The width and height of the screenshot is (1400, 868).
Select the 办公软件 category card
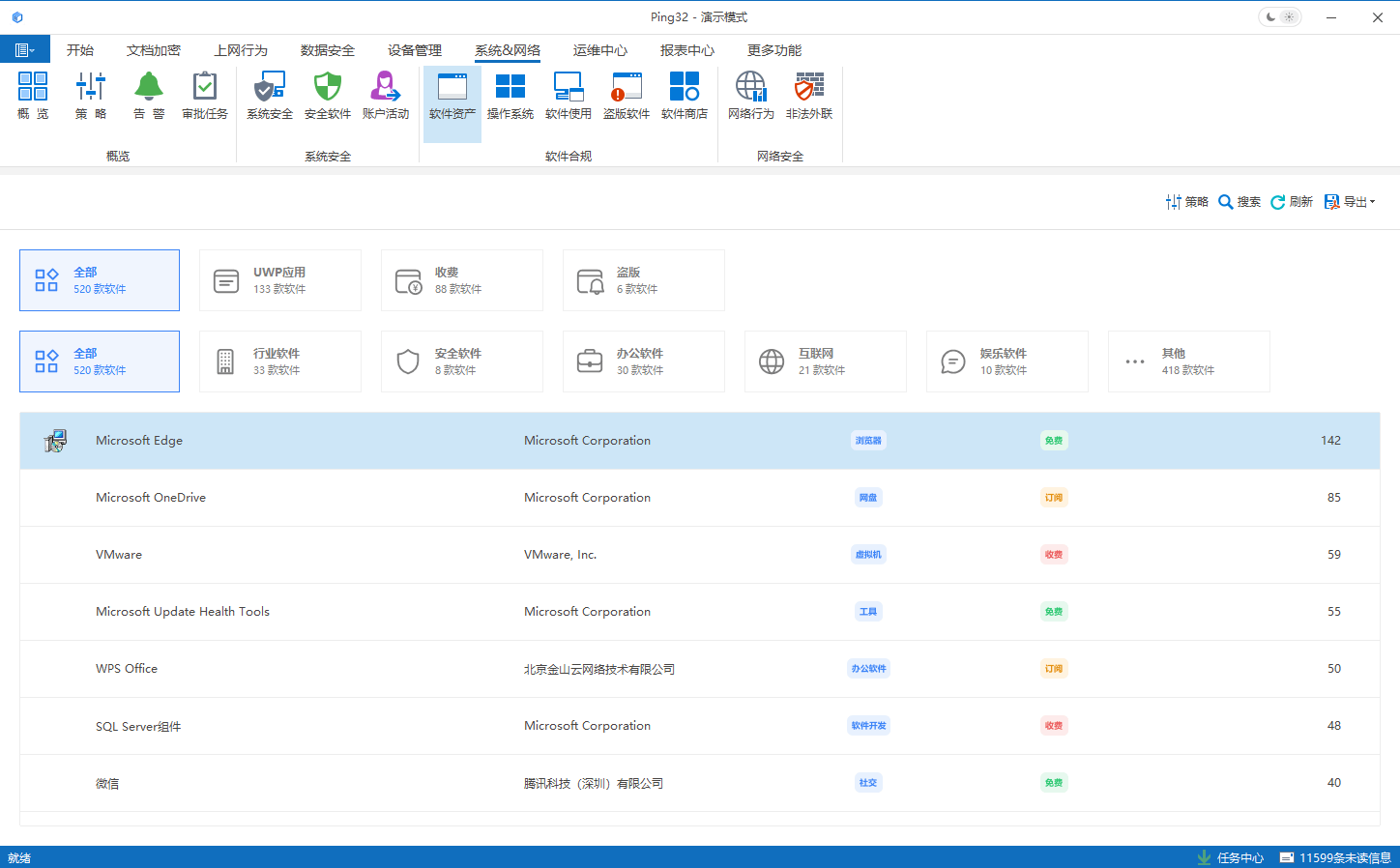coord(643,362)
